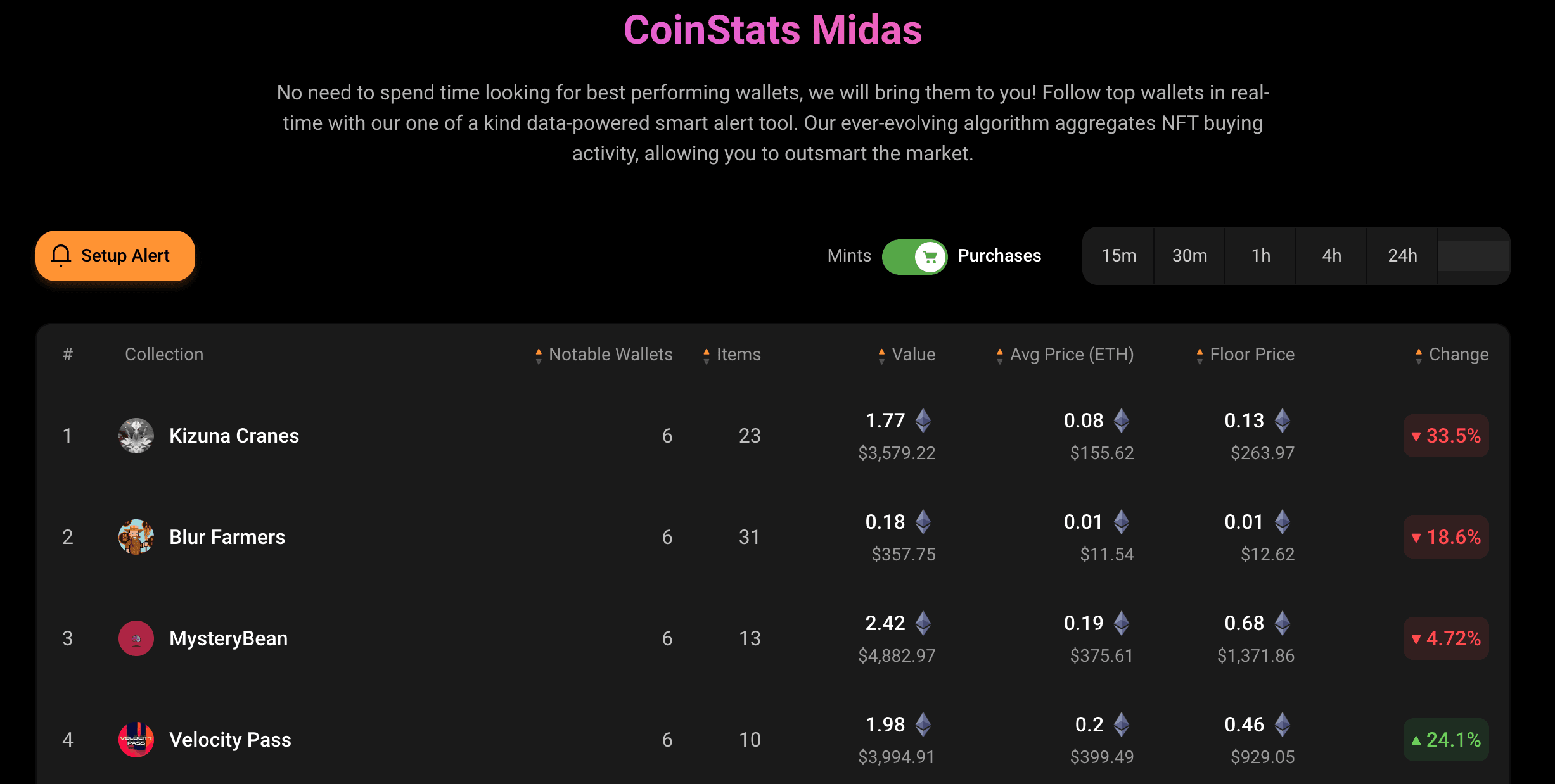
Task: Click the blank tab after 24h
Action: 1474,256
